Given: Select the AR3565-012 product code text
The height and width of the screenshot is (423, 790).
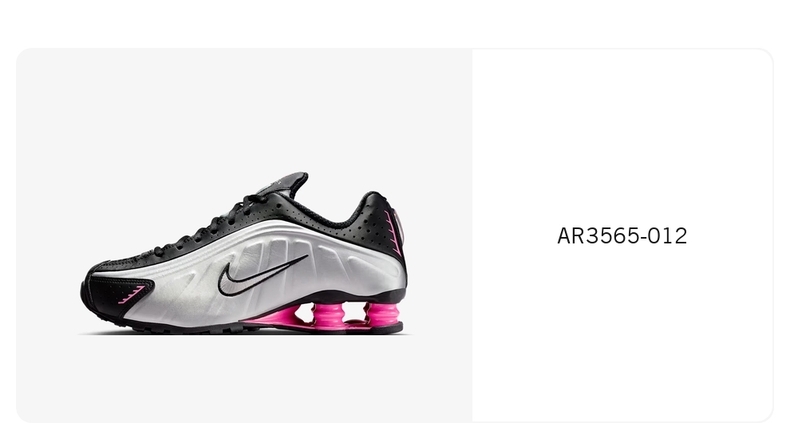Looking at the screenshot, I should [x=622, y=236].
